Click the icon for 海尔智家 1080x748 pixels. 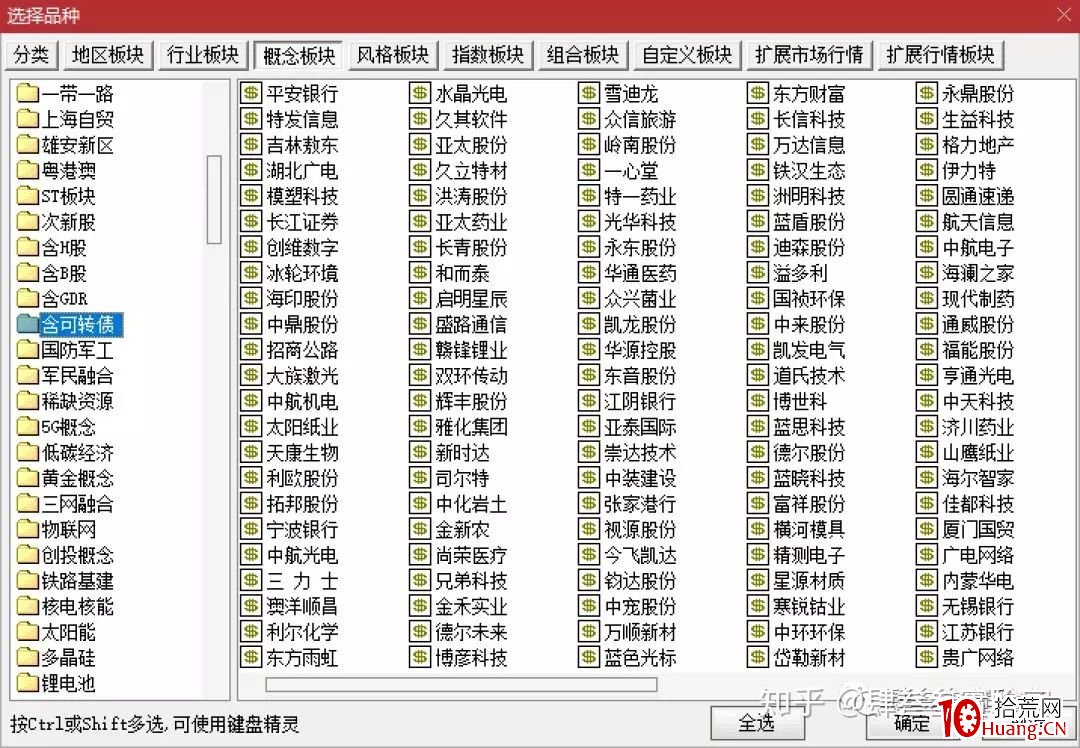926,478
